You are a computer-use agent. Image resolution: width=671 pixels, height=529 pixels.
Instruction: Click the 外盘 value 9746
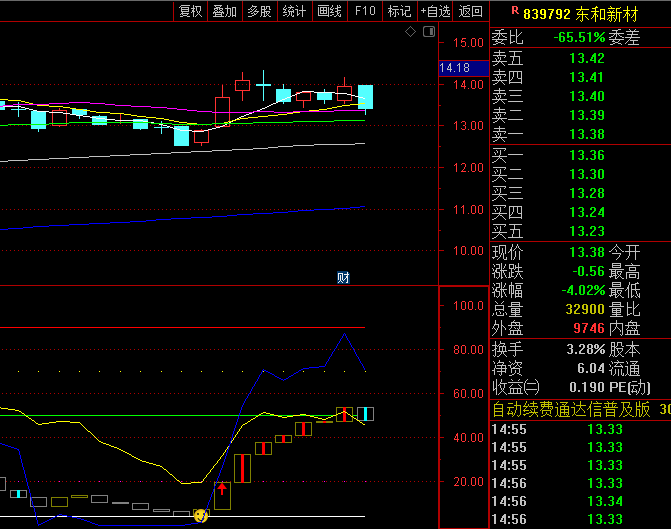[x=589, y=329]
